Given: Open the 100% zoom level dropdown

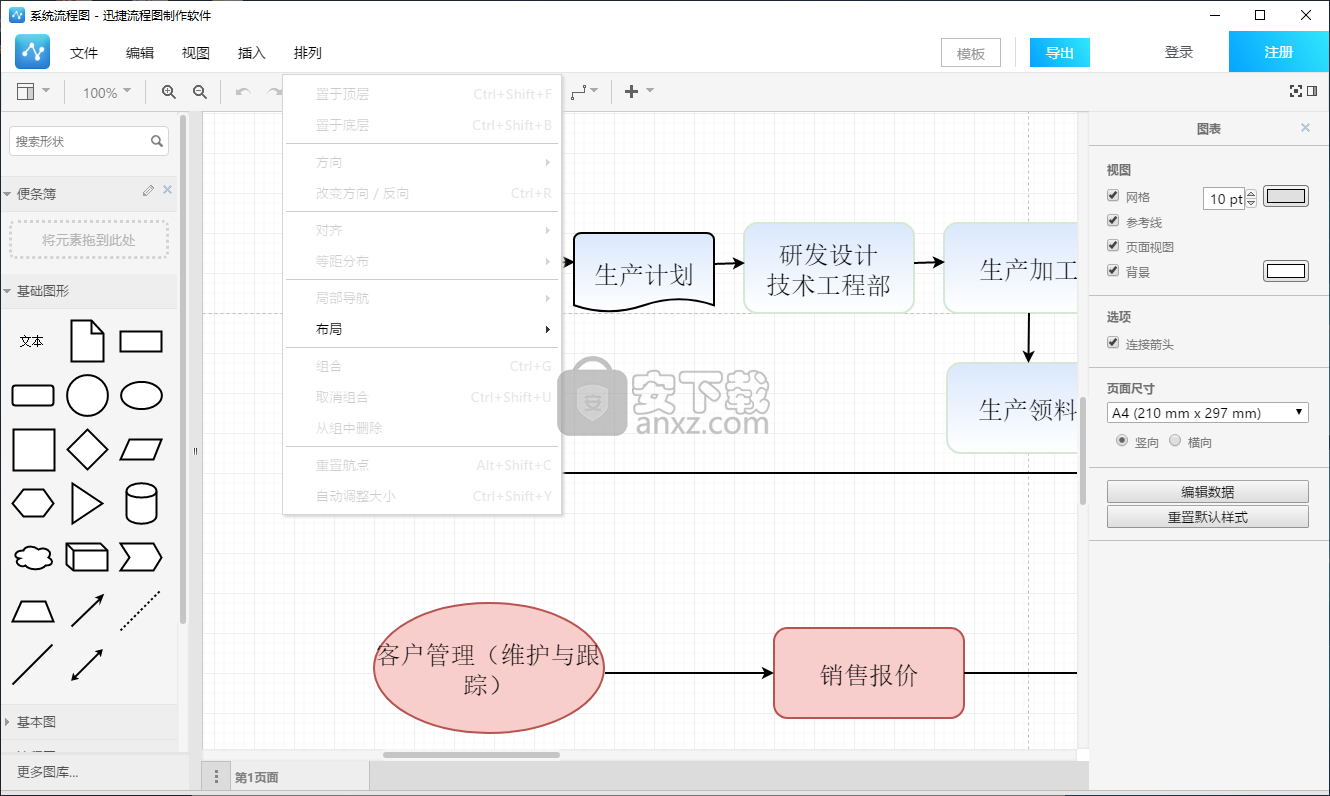Looking at the screenshot, I should (106, 92).
